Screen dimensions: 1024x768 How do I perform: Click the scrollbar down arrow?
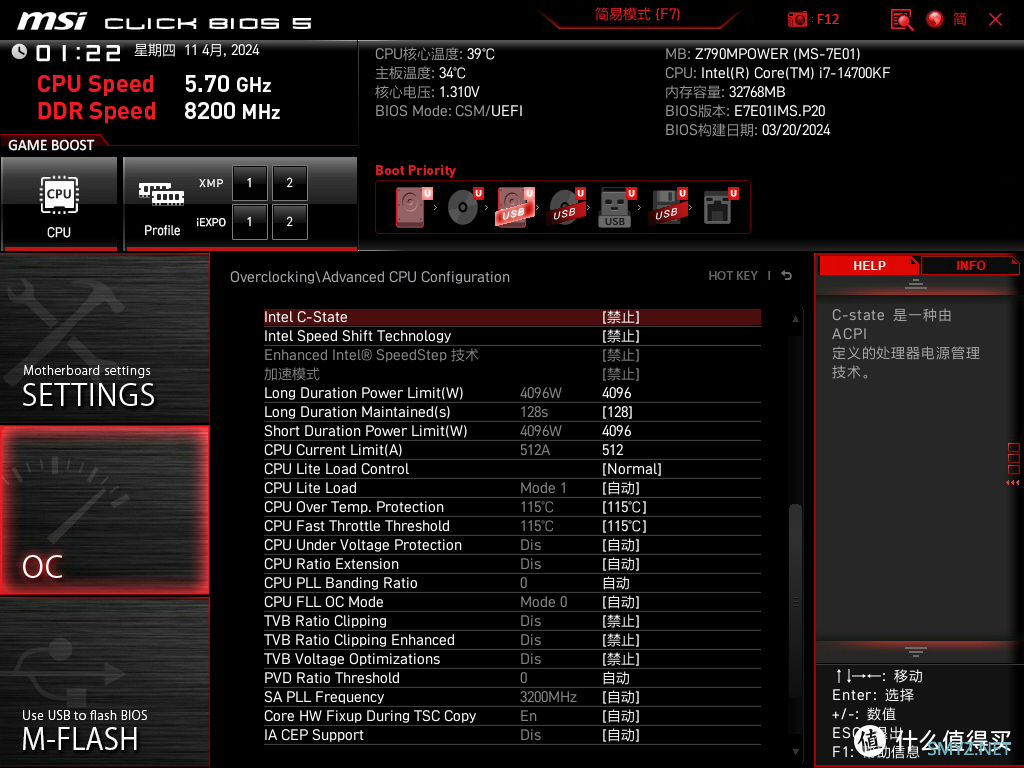(x=795, y=752)
